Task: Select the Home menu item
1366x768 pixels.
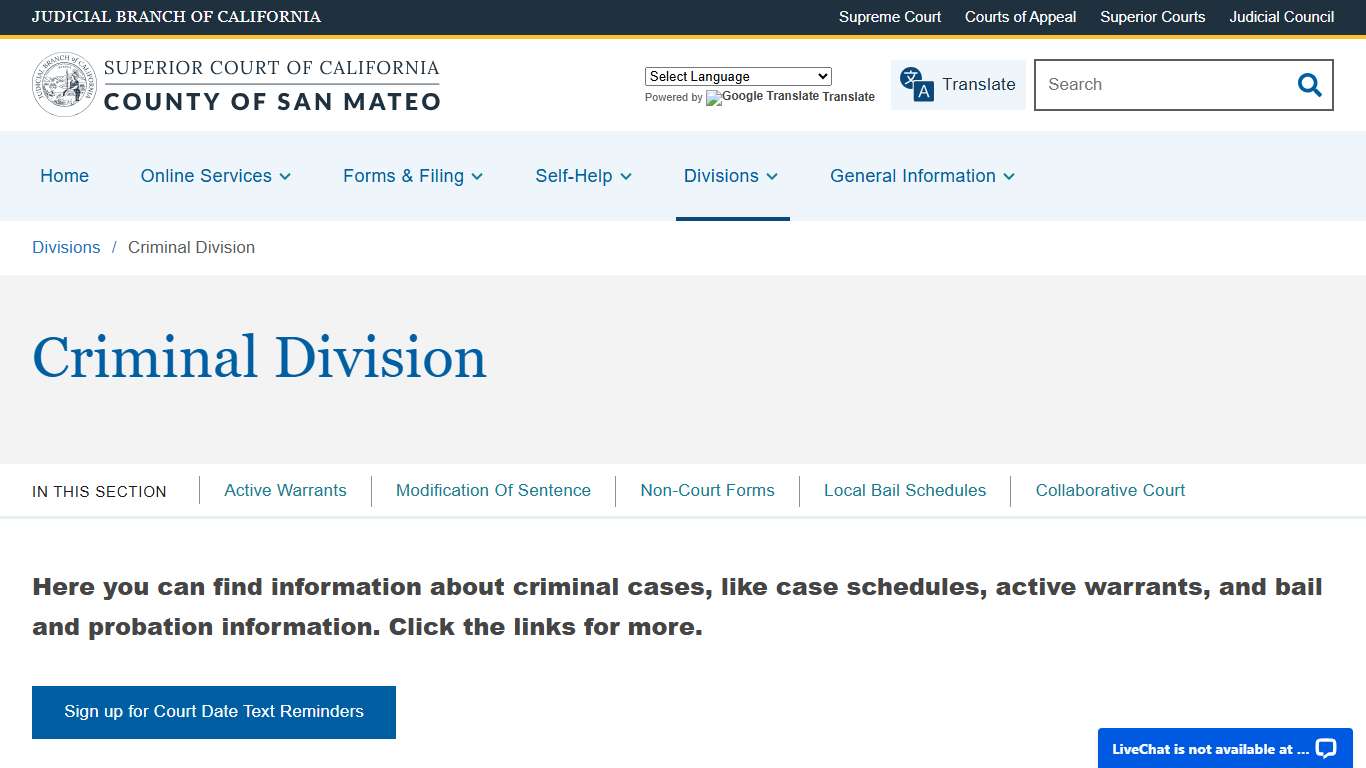Action: coord(64,176)
